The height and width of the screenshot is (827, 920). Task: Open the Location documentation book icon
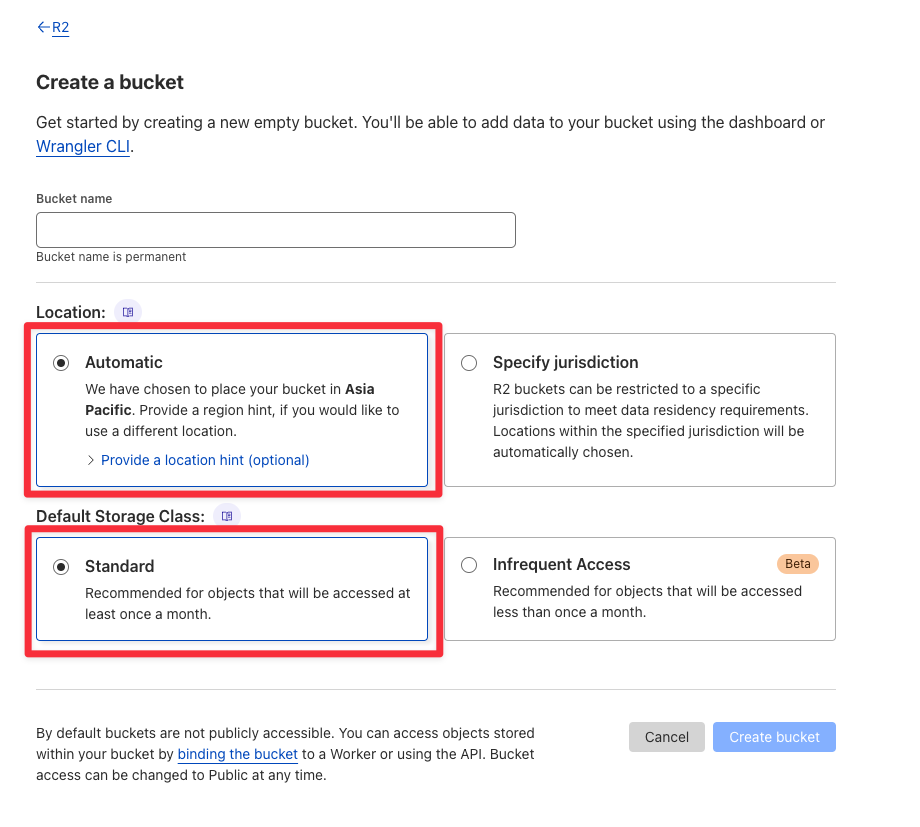tap(128, 312)
